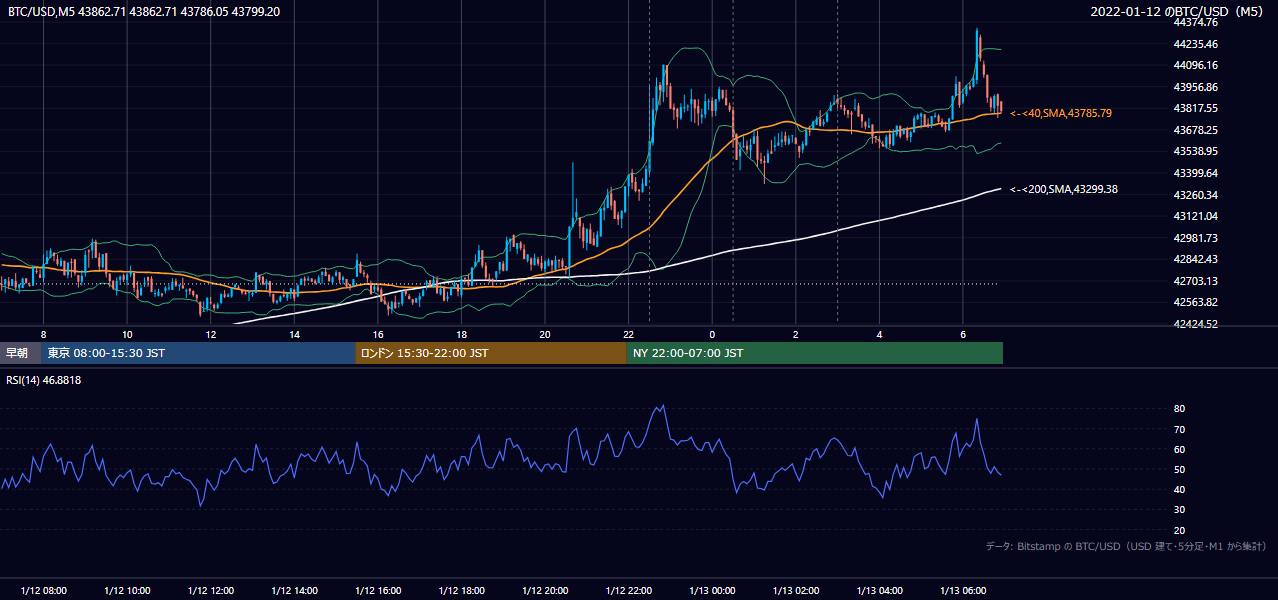The image size is (1278, 600).
Task: Click the bottom time label 1/12 10:00
Action: click(127, 590)
